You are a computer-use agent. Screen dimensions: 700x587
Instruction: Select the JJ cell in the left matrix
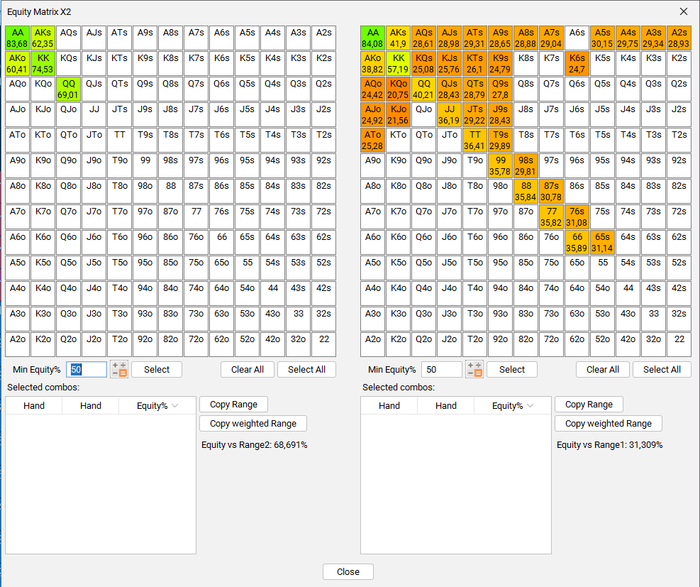[94, 114]
